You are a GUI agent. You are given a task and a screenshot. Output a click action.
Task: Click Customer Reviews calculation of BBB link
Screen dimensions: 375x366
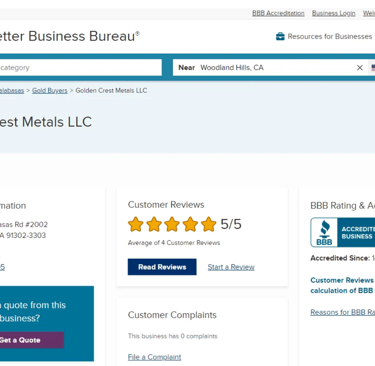[x=342, y=285]
